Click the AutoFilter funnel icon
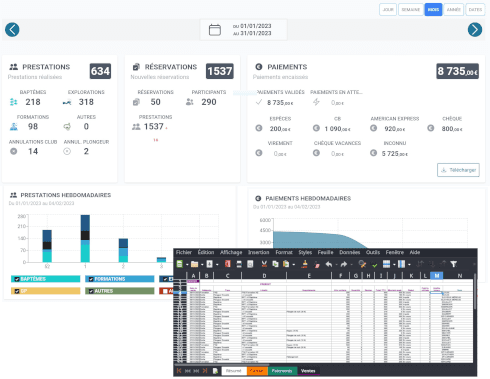Image resolution: width=490 pixels, height=379 pixels. pyautogui.click(x=453, y=264)
